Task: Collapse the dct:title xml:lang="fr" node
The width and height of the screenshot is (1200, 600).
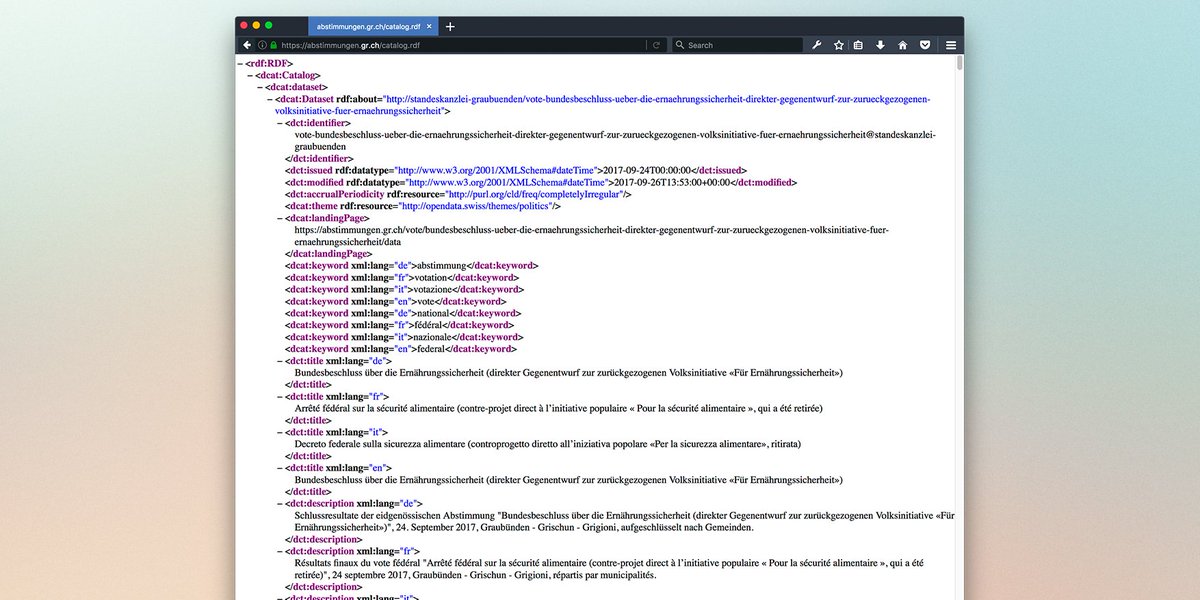Action: (280, 397)
